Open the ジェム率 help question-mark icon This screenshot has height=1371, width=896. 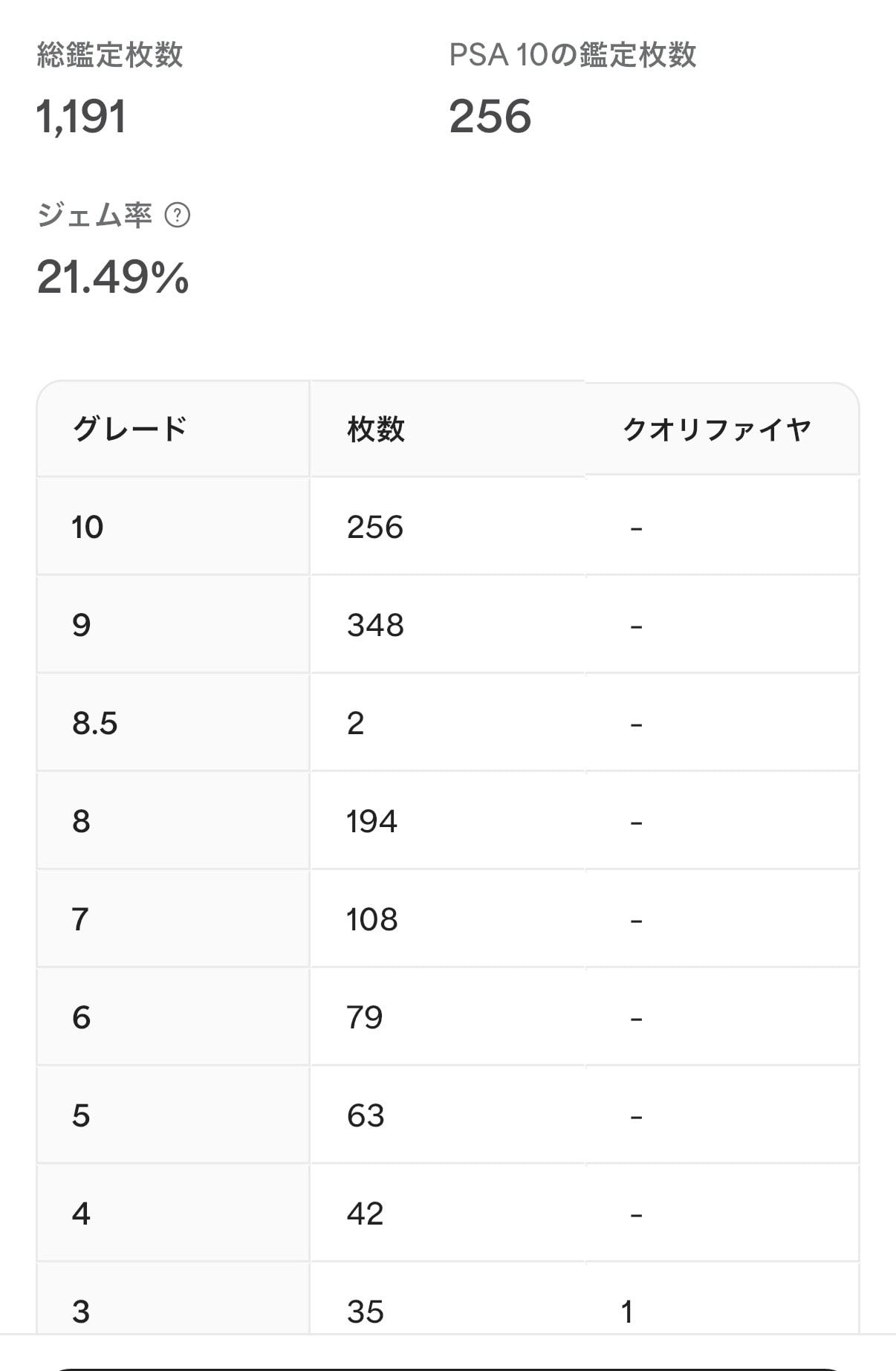(x=177, y=215)
